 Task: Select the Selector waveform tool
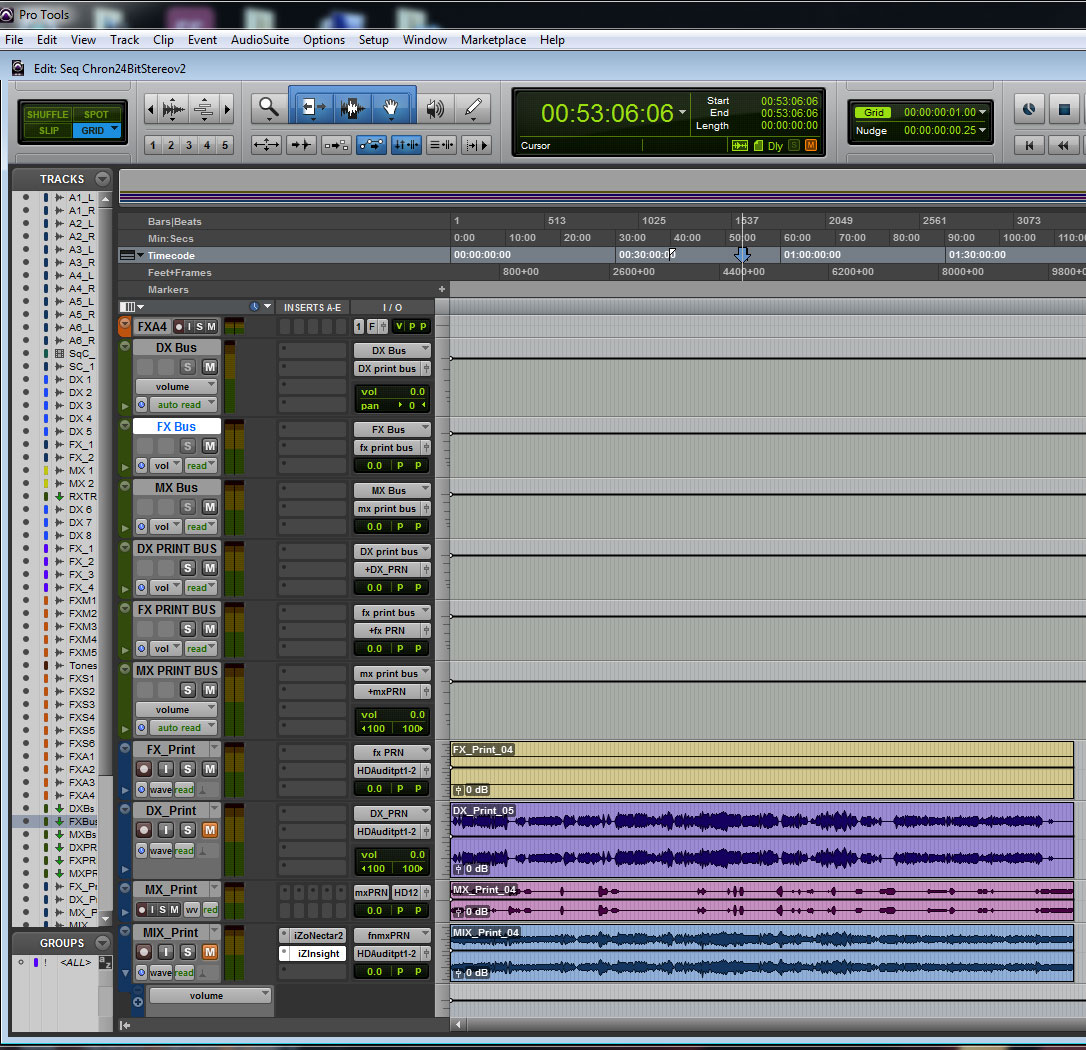(352, 107)
